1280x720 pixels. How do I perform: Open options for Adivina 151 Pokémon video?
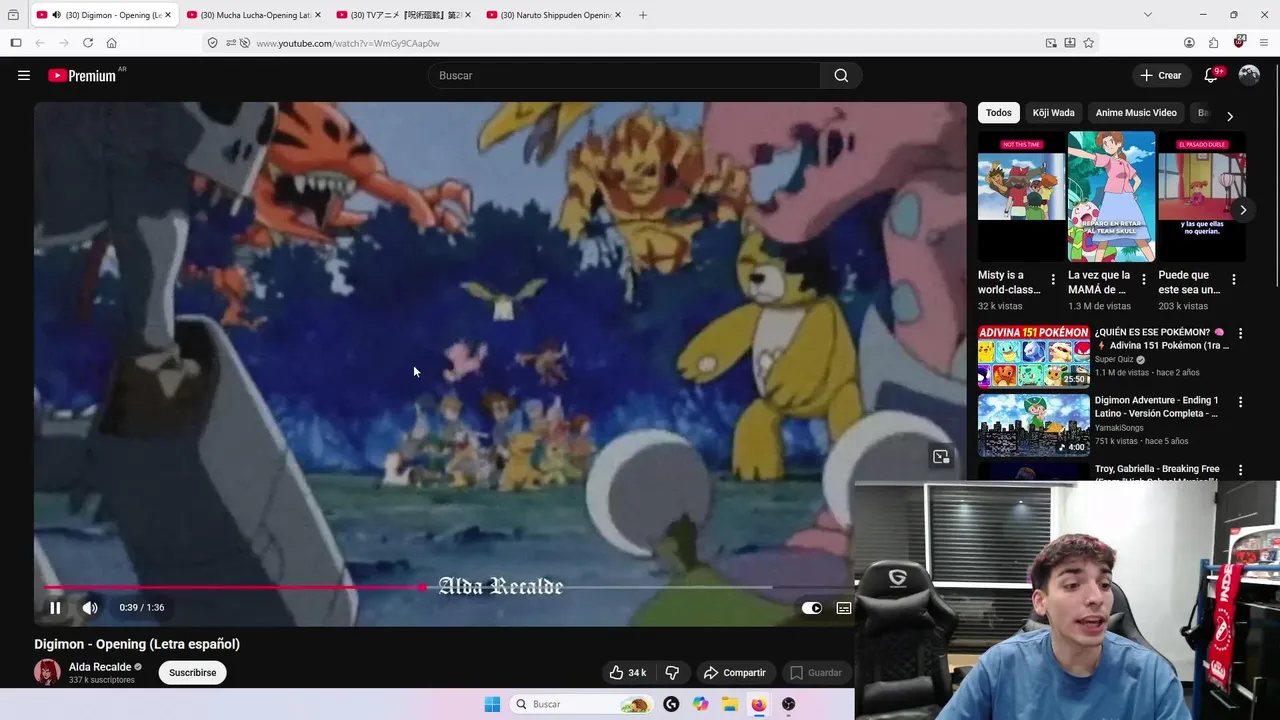pyautogui.click(x=1241, y=334)
